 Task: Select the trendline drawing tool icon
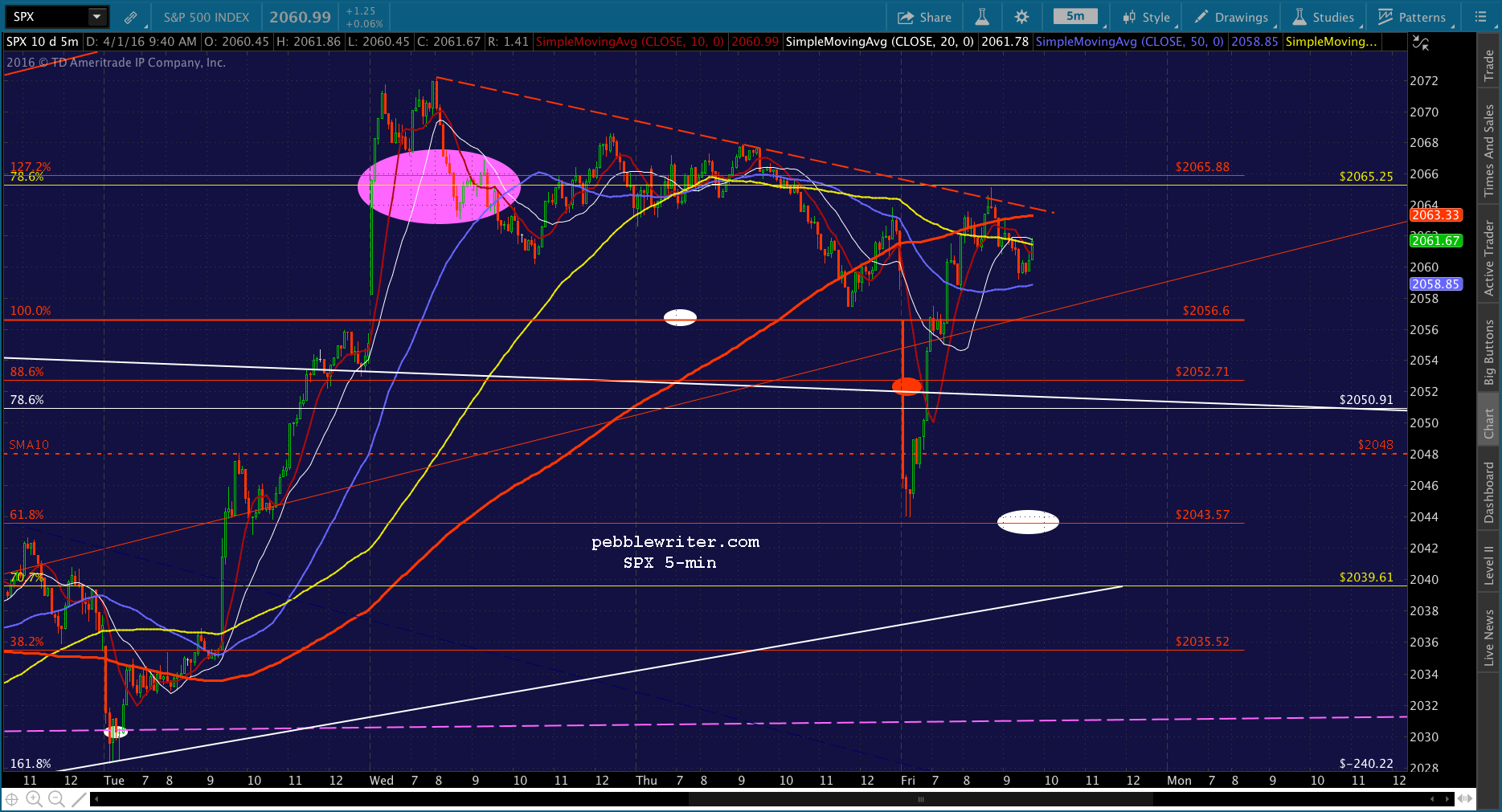click(79, 799)
